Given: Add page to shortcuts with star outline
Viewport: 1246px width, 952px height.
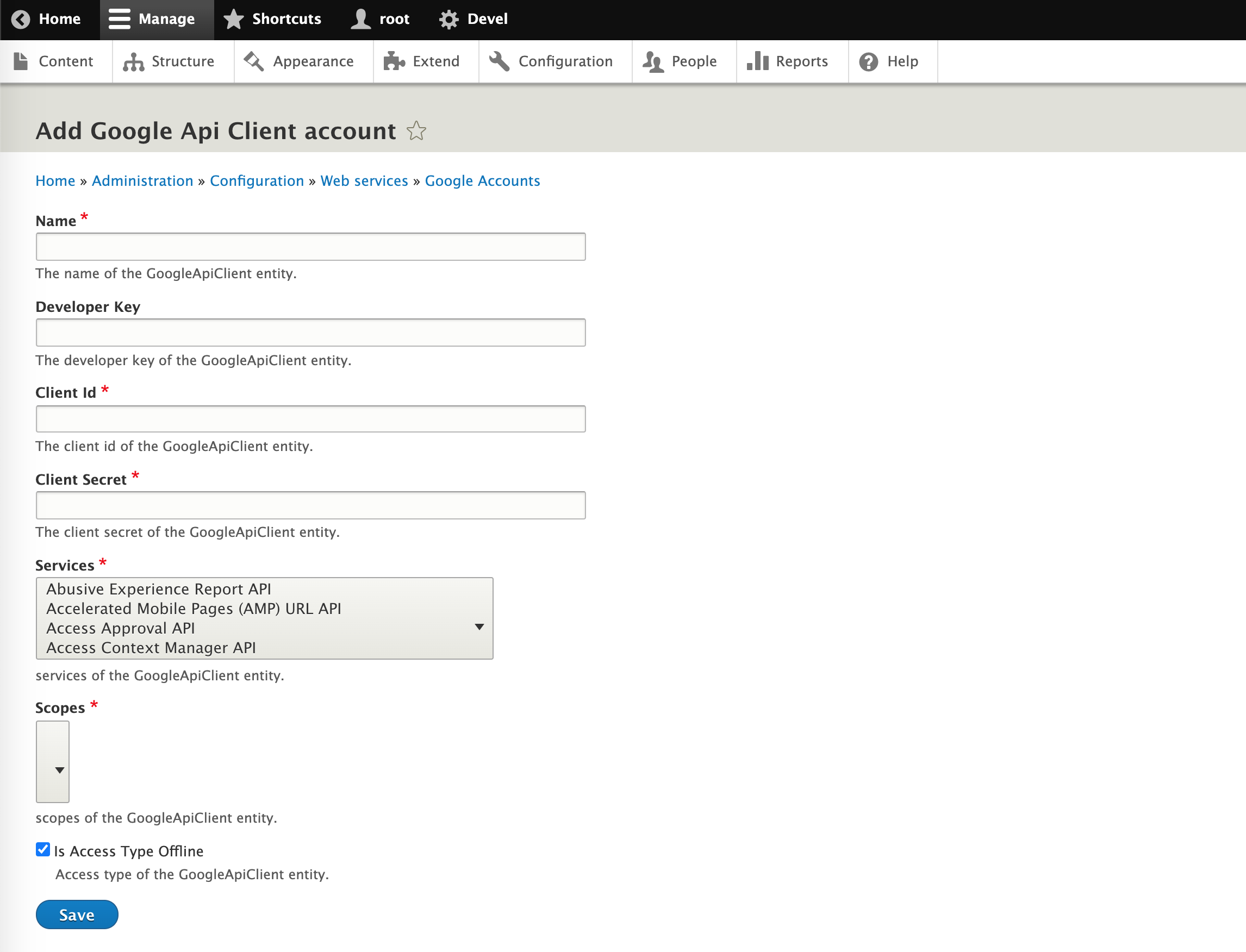Looking at the screenshot, I should click(416, 131).
